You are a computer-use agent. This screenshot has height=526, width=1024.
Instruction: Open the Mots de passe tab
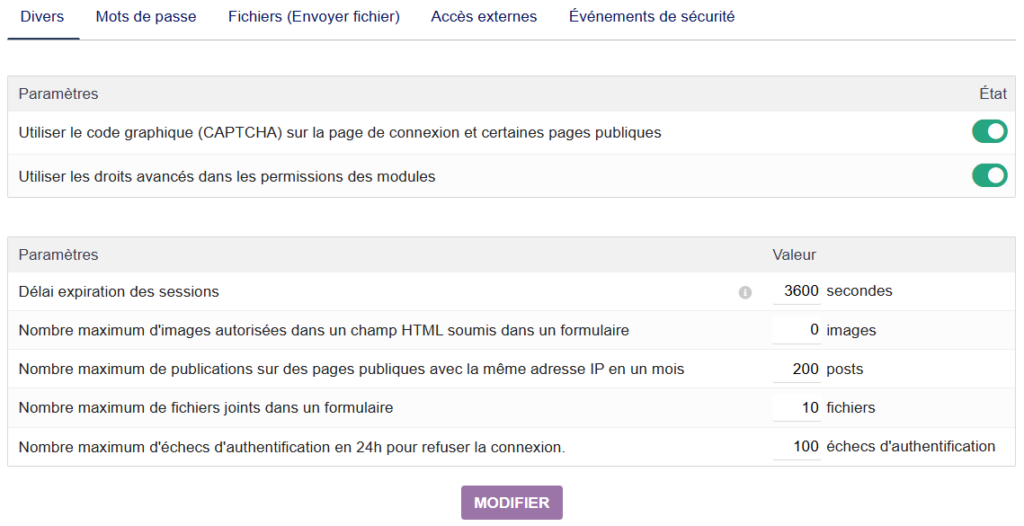pyautogui.click(x=146, y=17)
